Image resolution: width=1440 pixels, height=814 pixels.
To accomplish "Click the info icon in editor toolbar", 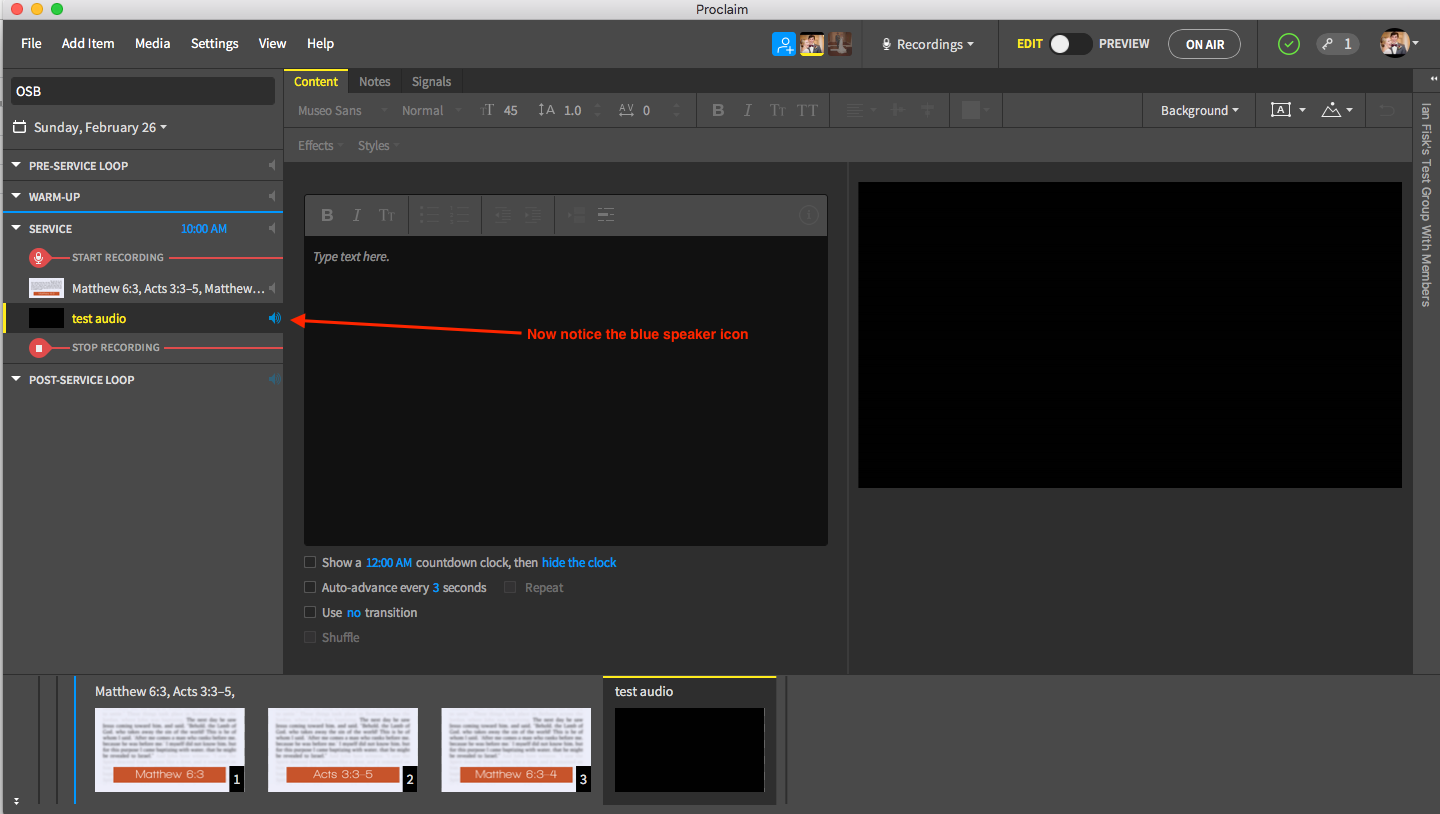I will pyautogui.click(x=809, y=215).
